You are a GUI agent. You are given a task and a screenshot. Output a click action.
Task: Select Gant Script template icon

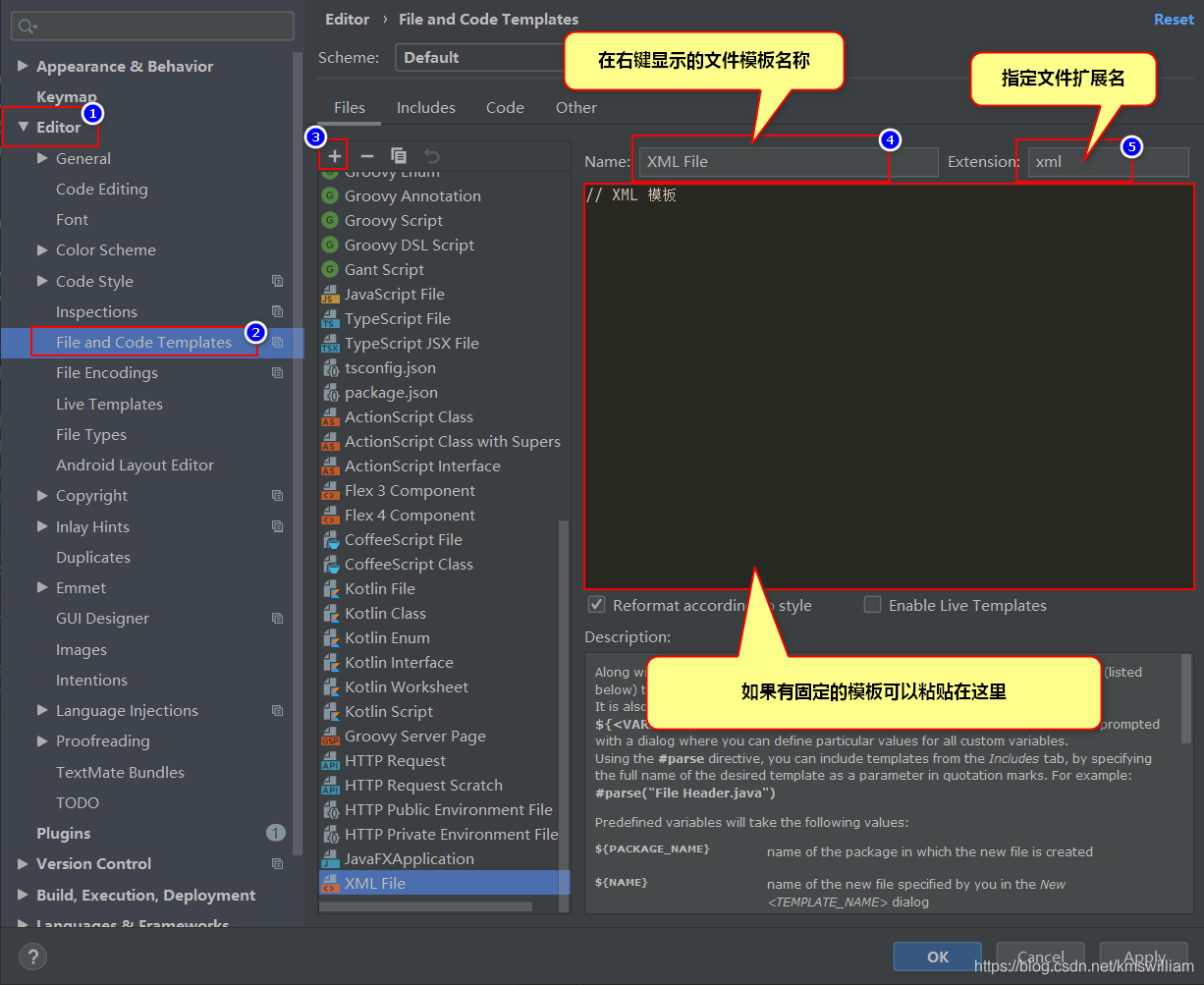(x=330, y=269)
